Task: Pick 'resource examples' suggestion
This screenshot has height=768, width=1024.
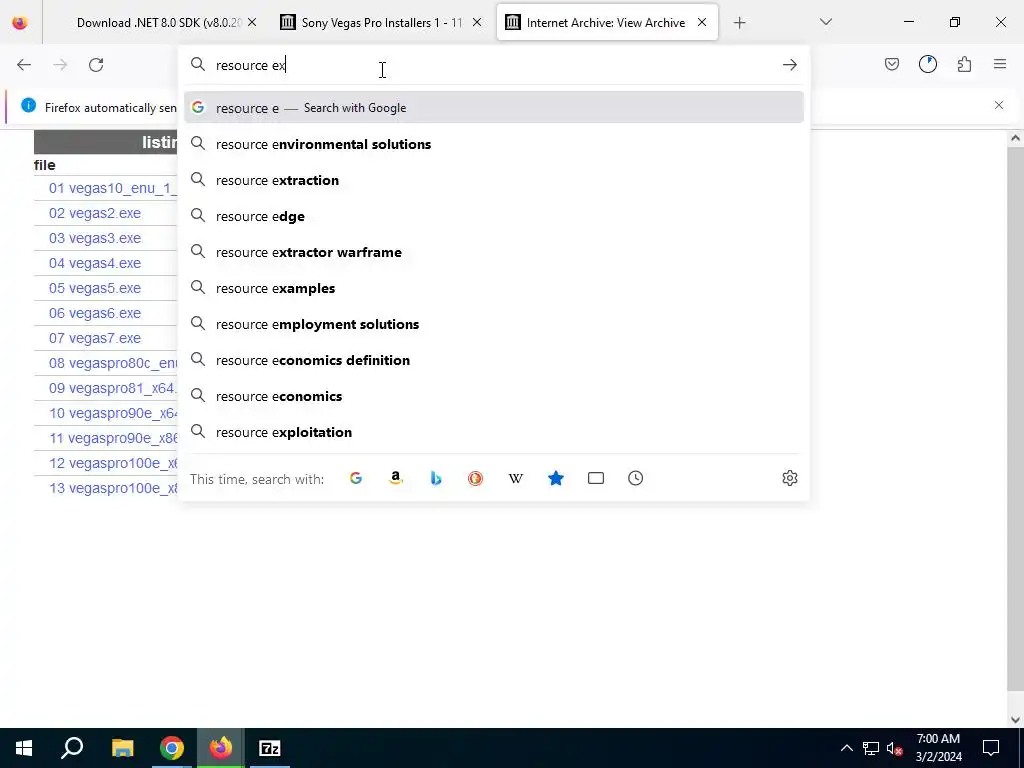Action: tap(494, 288)
